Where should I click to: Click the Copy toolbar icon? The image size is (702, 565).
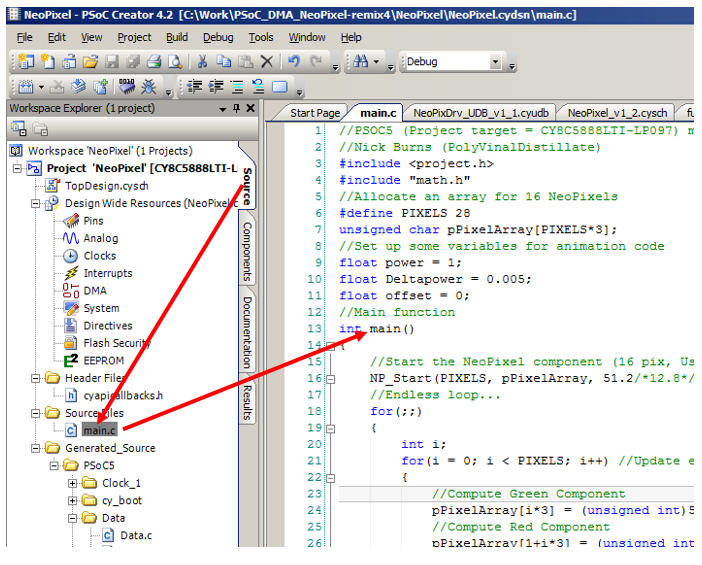tap(223, 61)
